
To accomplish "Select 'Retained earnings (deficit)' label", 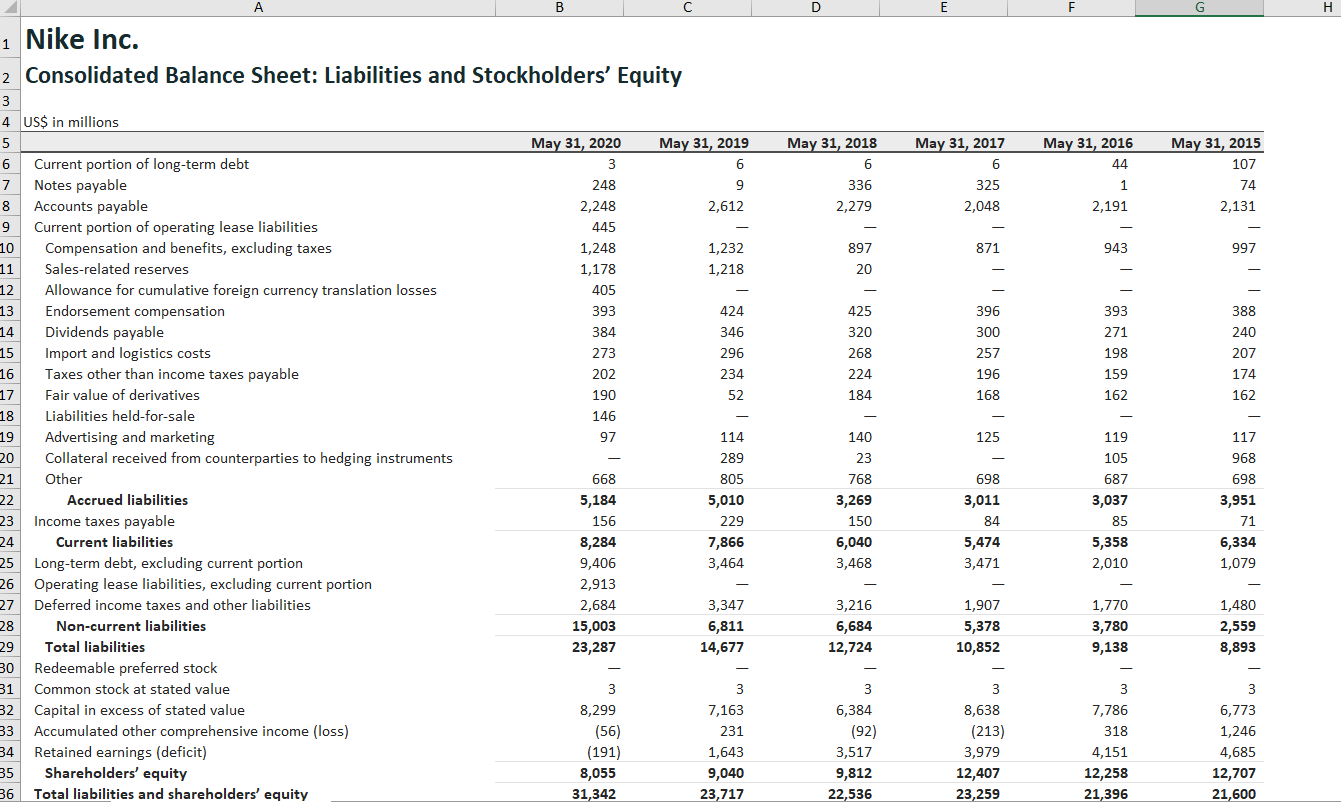I will point(120,752).
